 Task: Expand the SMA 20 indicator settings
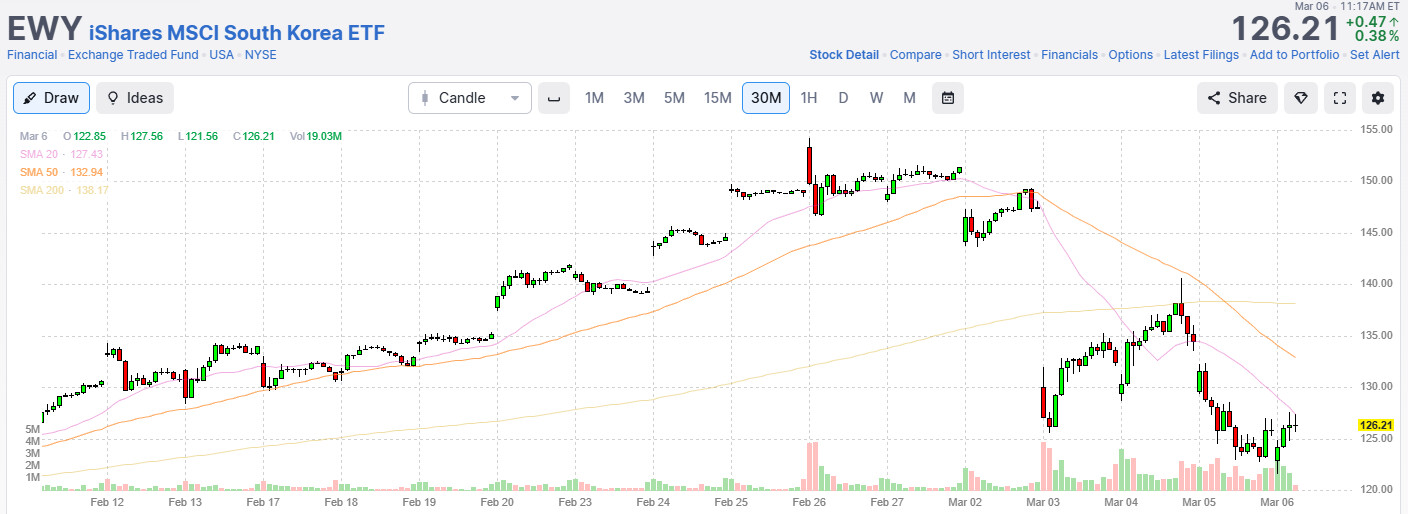(x=61, y=154)
